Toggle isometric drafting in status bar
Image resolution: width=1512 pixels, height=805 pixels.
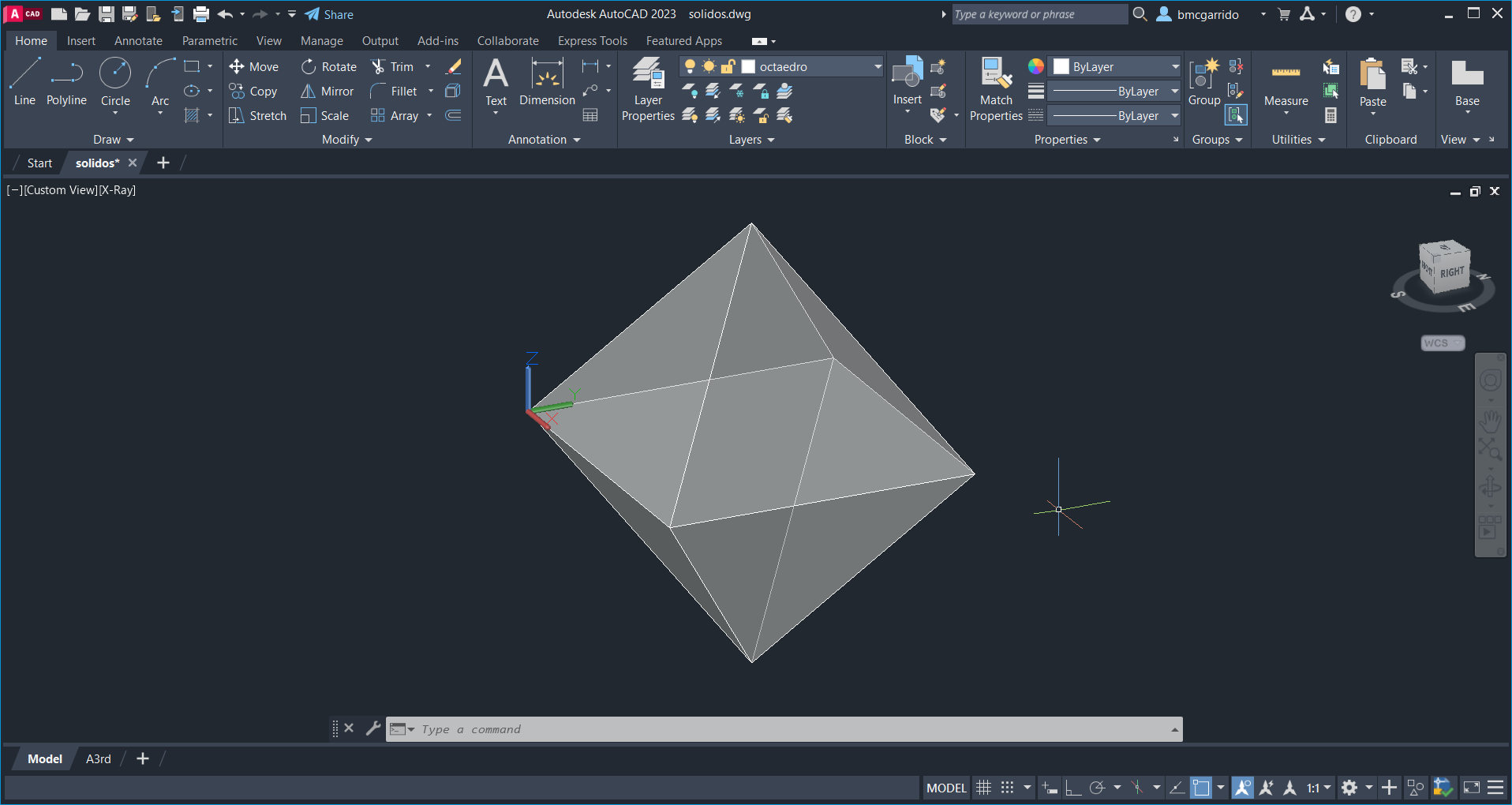pyautogui.click(x=1136, y=788)
